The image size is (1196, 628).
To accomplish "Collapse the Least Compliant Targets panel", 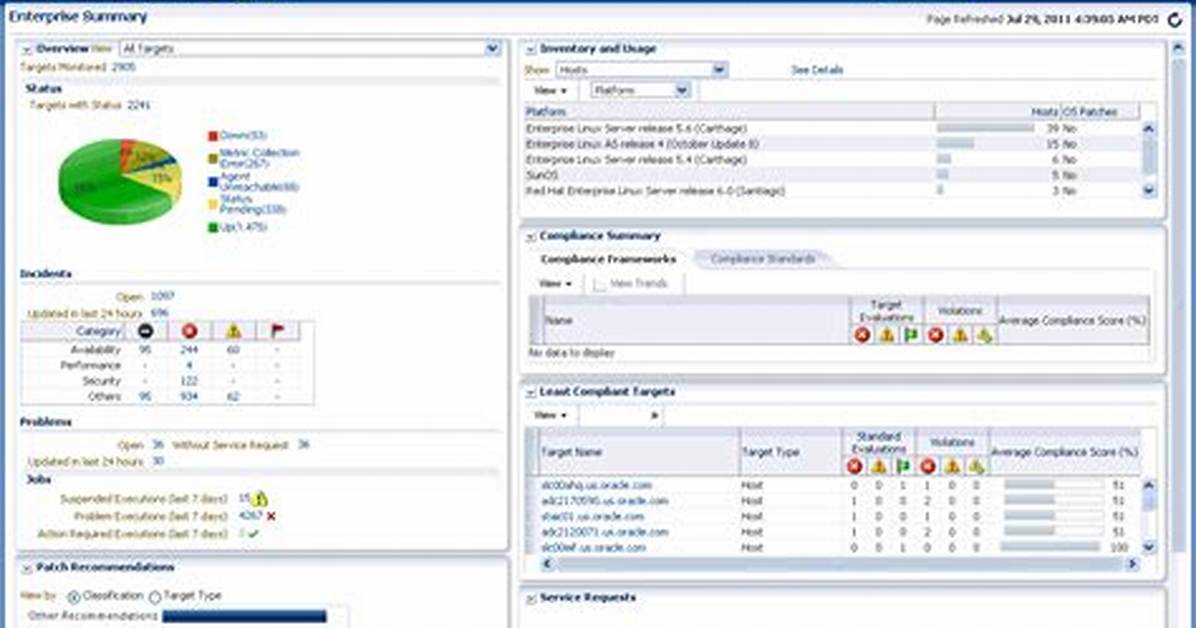I will [x=531, y=393].
